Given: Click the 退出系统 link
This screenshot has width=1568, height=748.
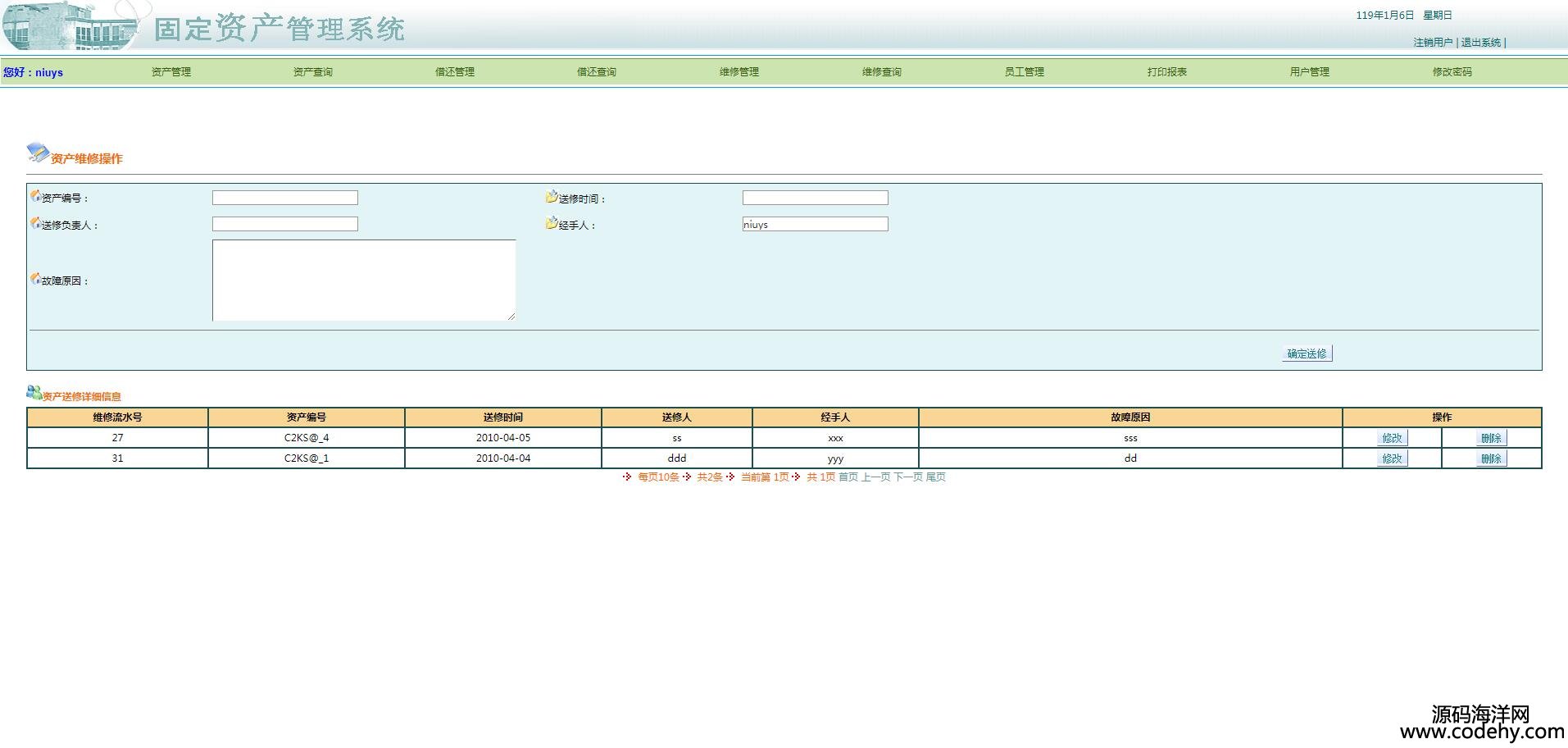Looking at the screenshot, I should tap(1480, 43).
